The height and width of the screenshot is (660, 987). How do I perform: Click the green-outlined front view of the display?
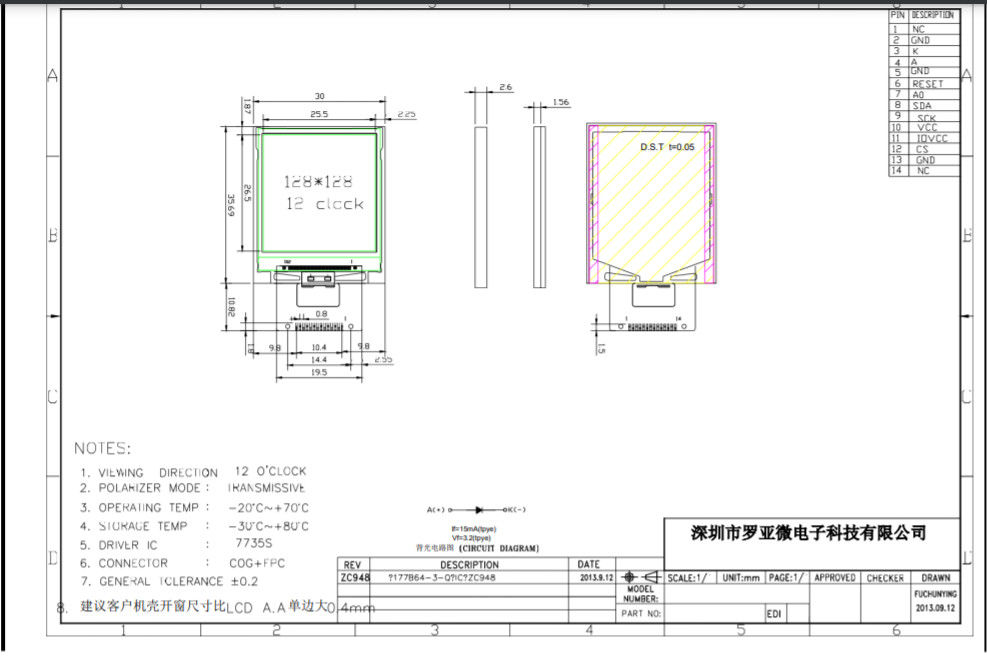click(x=319, y=196)
